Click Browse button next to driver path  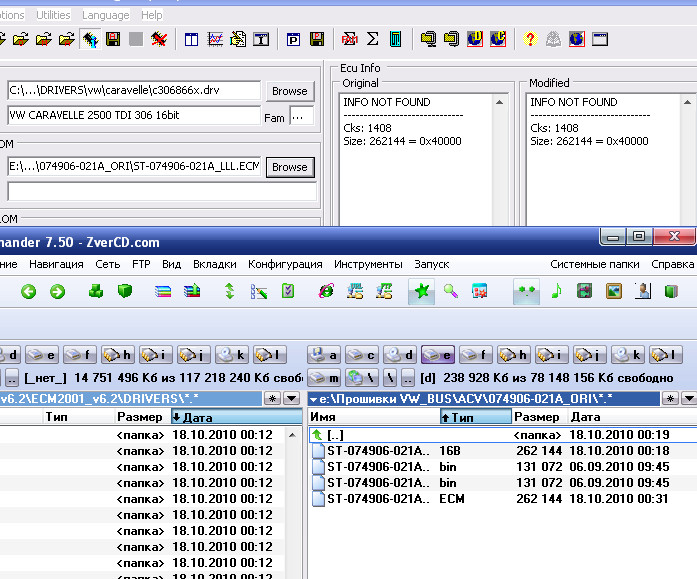pyautogui.click(x=289, y=91)
